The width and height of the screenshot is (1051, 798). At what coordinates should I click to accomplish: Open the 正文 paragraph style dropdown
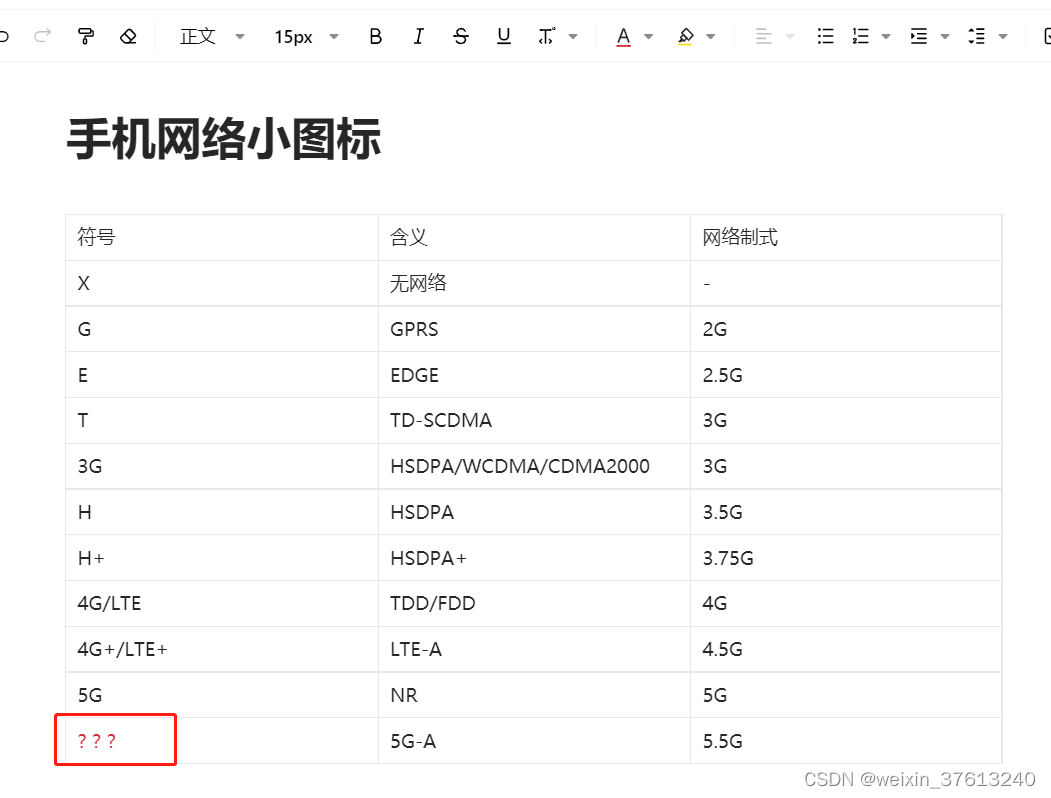coord(211,37)
